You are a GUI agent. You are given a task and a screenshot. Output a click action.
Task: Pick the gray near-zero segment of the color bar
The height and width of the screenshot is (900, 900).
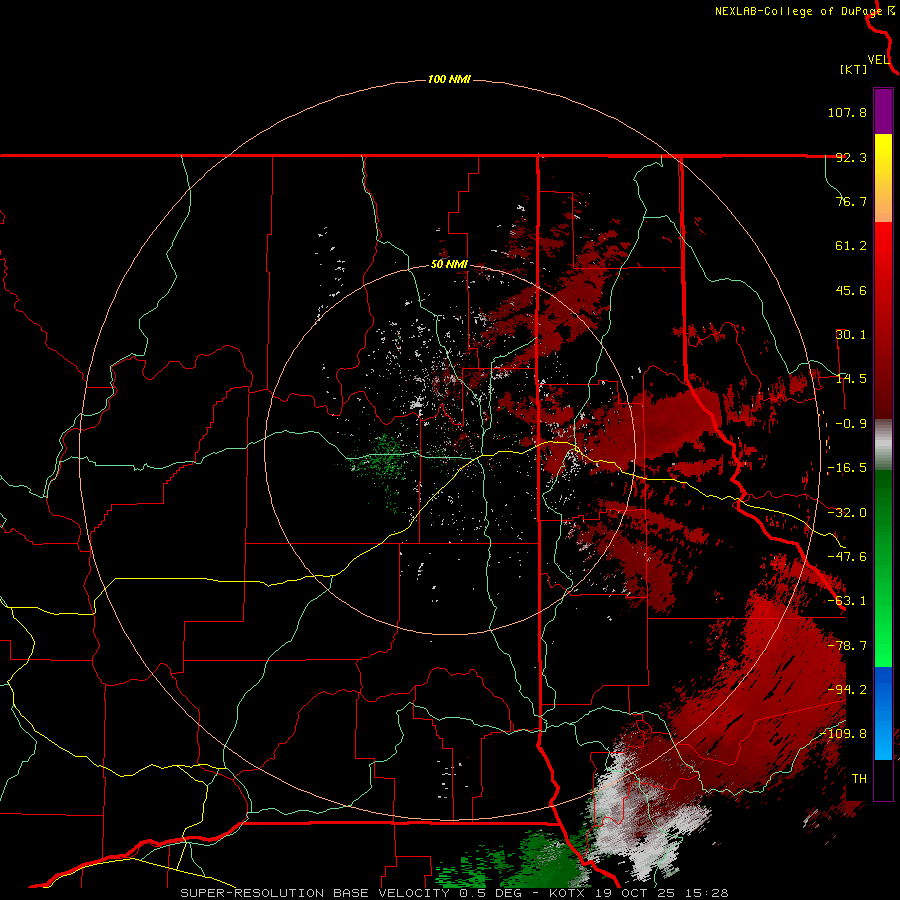point(883,444)
